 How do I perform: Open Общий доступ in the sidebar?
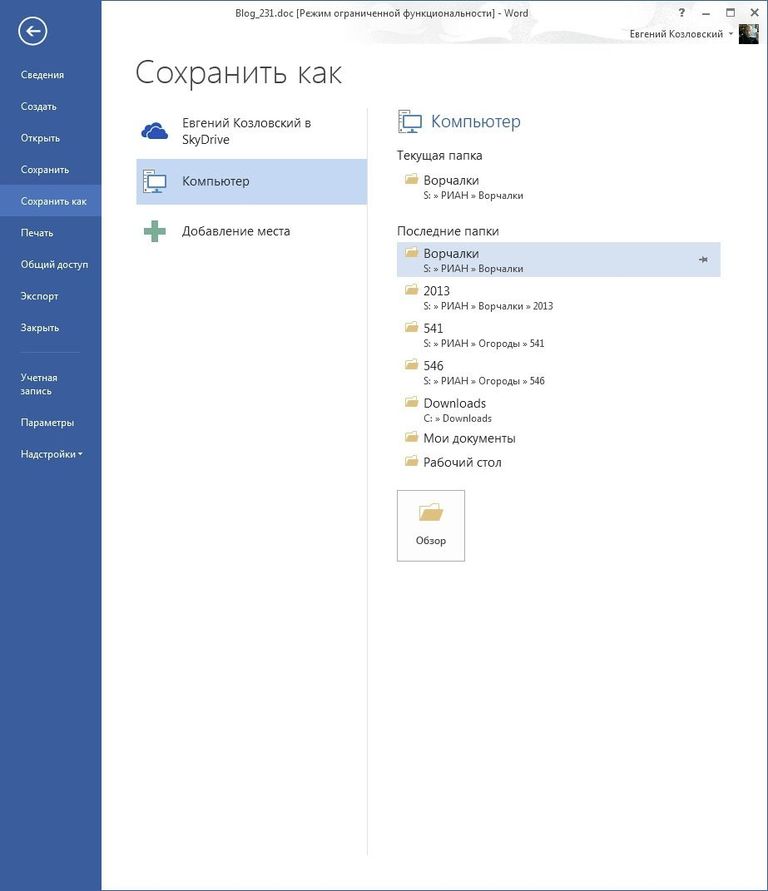tap(54, 264)
